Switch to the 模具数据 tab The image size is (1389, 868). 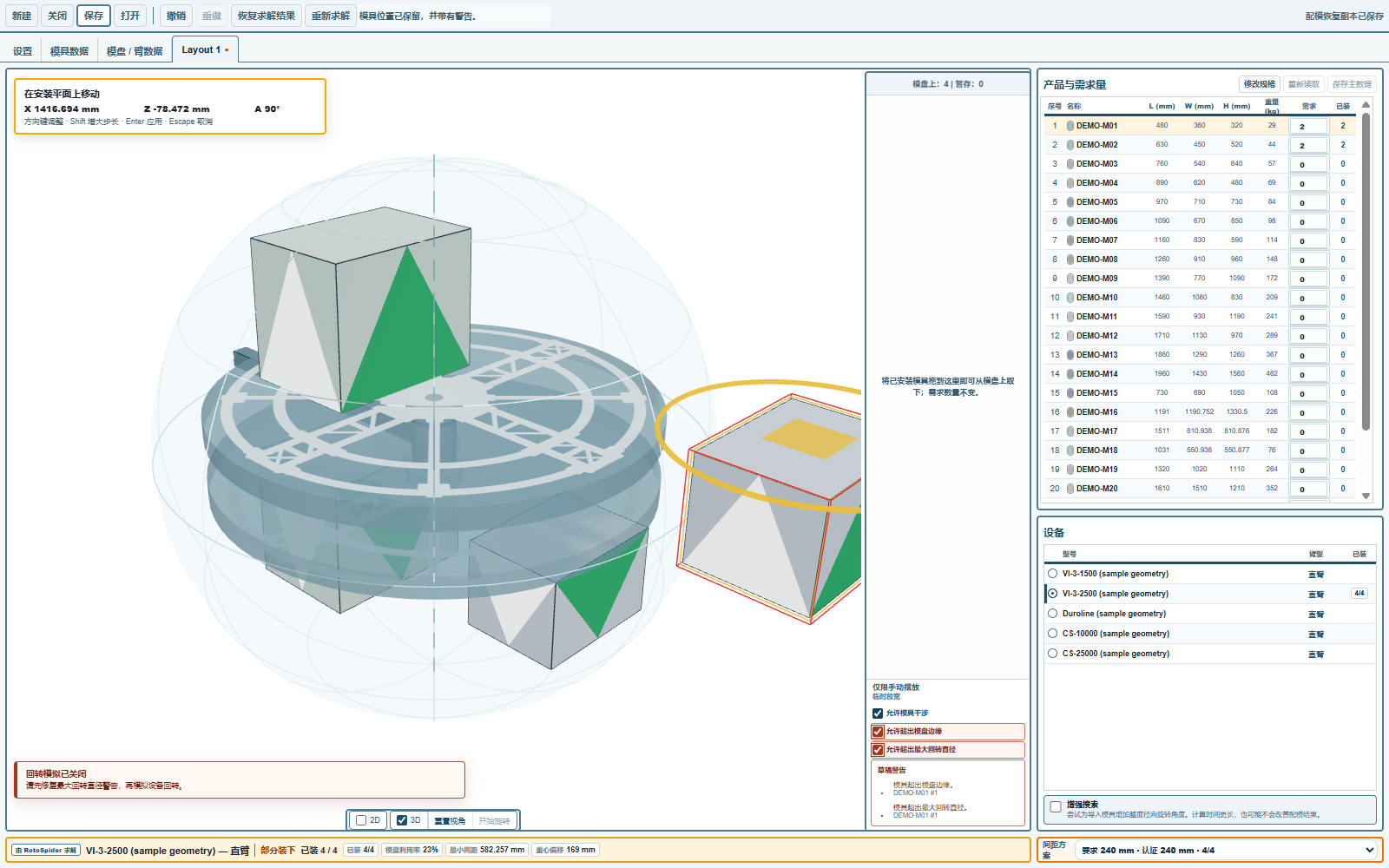click(69, 51)
